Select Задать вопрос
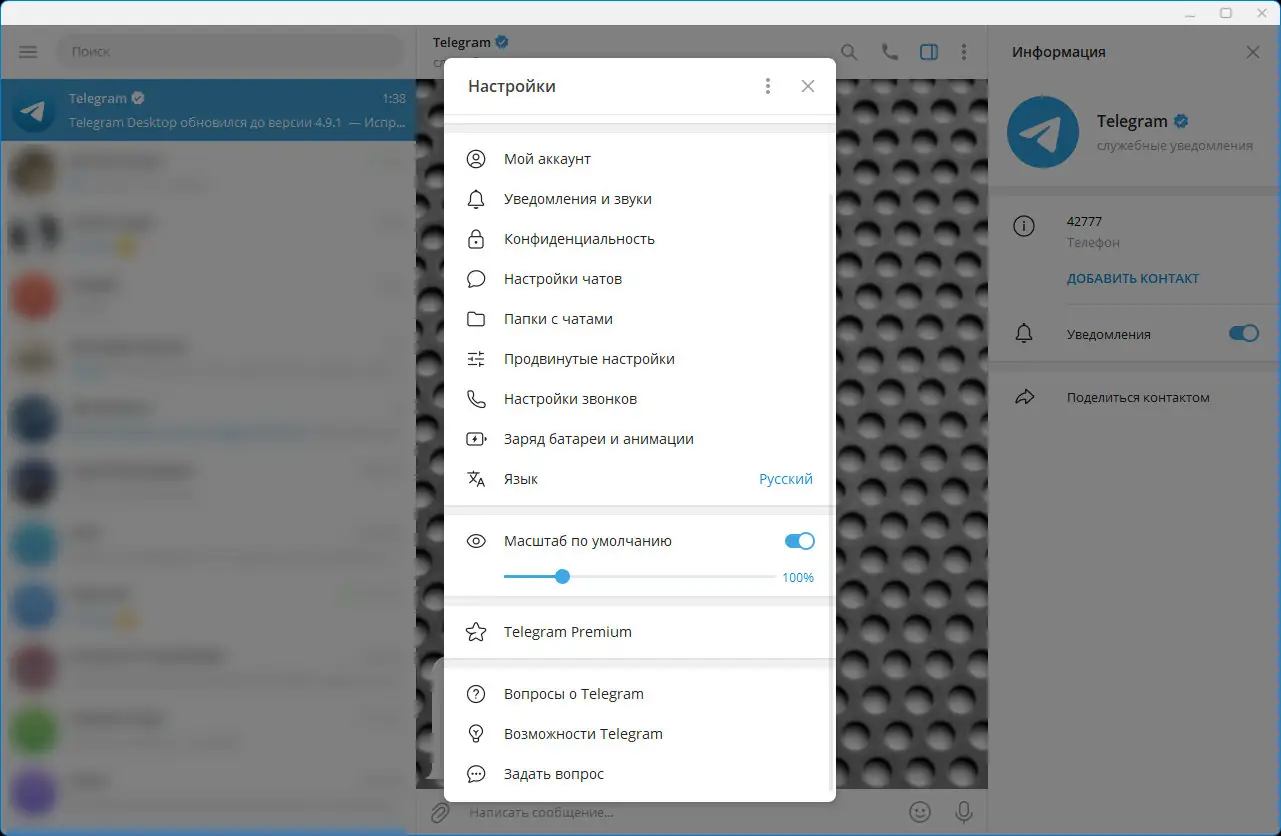The width and height of the screenshot is (1281, 836). pos(640,774)
